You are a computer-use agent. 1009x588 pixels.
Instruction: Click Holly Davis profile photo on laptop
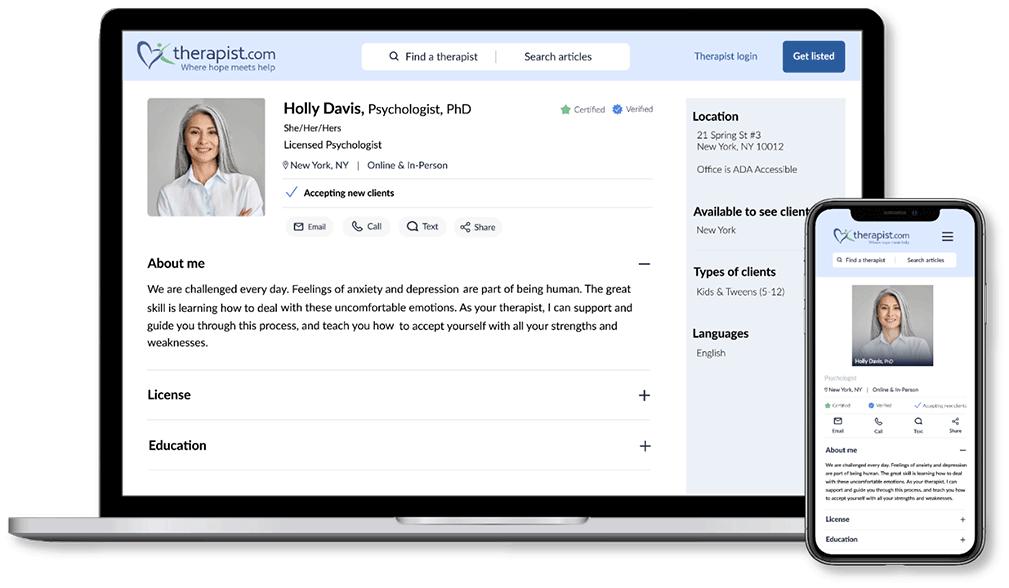click(x=206, y=157)
